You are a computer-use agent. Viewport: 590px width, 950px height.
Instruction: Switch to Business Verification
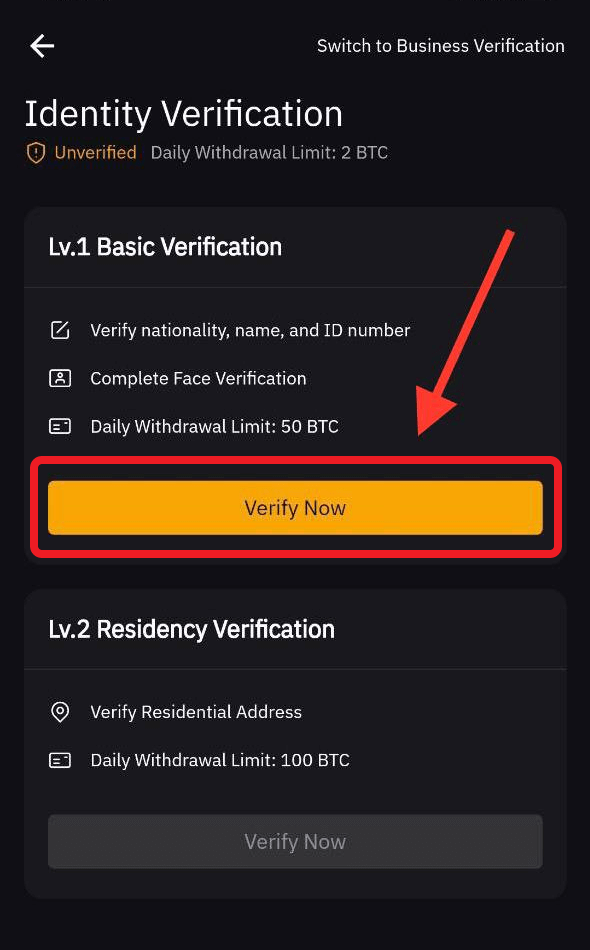440,46
